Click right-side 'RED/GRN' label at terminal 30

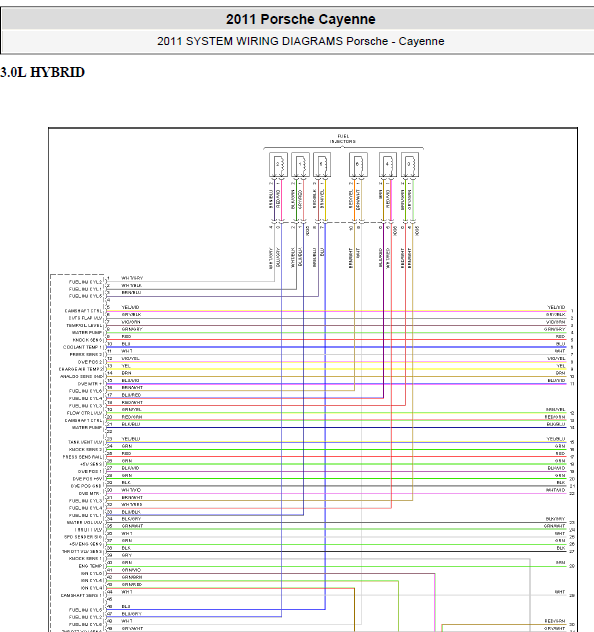(x=555, y=621)
